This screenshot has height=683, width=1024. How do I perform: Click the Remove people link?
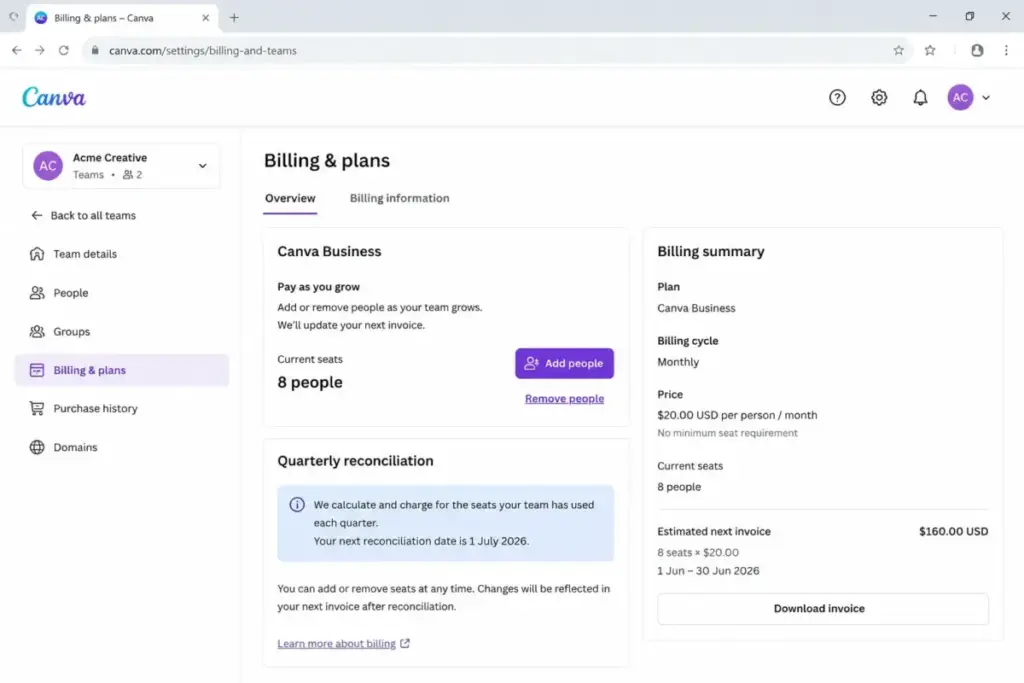tap(564, 398)
